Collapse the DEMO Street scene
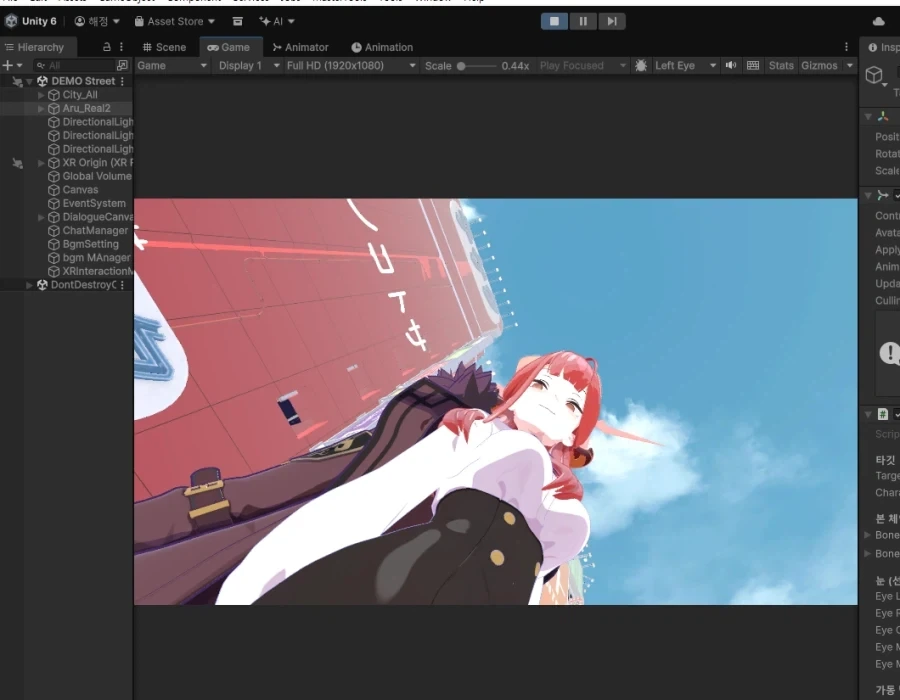The image size is (900, 700). pos(29,81)
